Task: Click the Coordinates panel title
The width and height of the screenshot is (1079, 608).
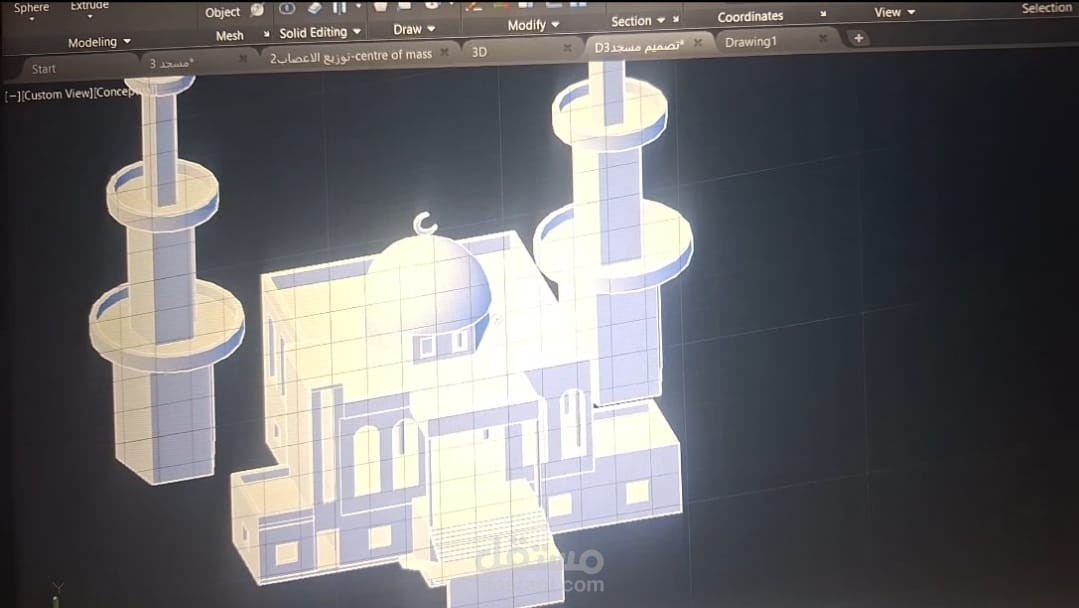Action: point(750,16)
